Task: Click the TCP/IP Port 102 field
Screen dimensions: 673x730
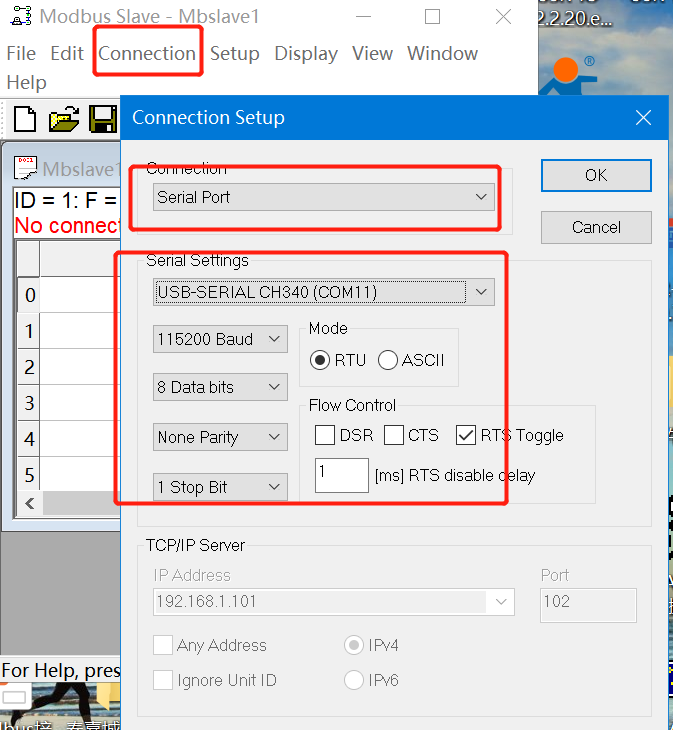Action: coord(588,605)
